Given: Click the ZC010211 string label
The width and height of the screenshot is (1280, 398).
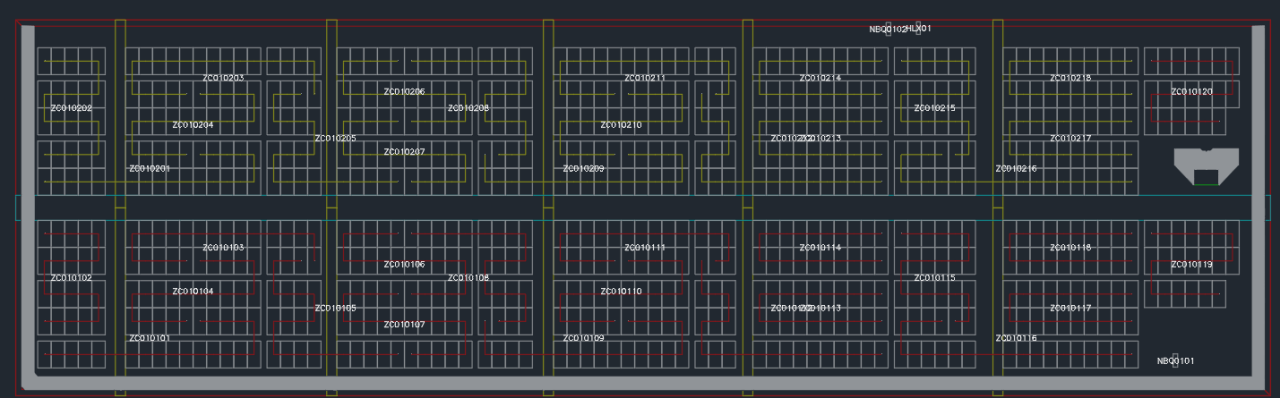Looking at the screenshot, I should click(x=645, y=78).
